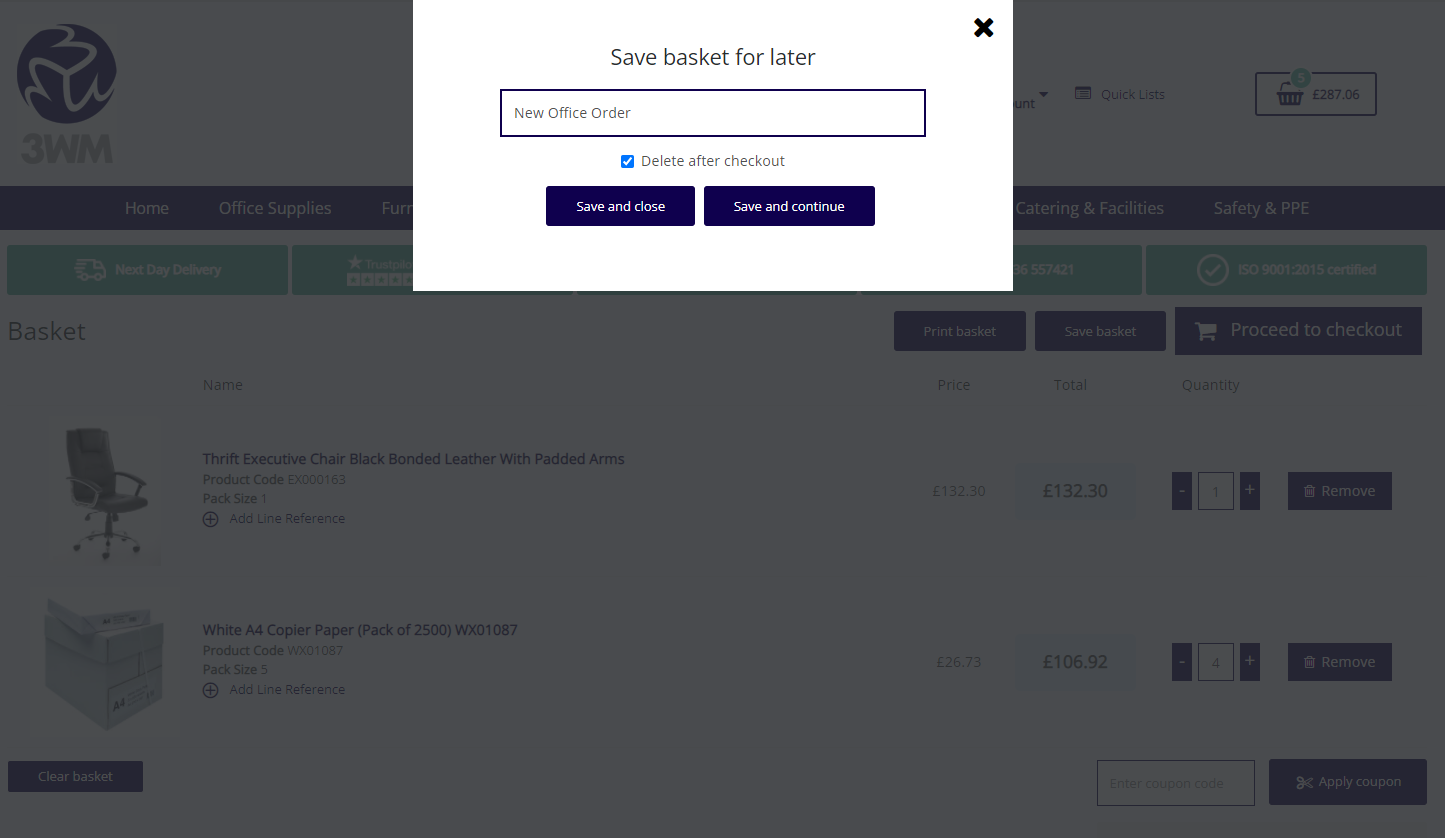Open Office Supplies menu
Viewport: 1445px width, 838px height.
click(275, 208)
